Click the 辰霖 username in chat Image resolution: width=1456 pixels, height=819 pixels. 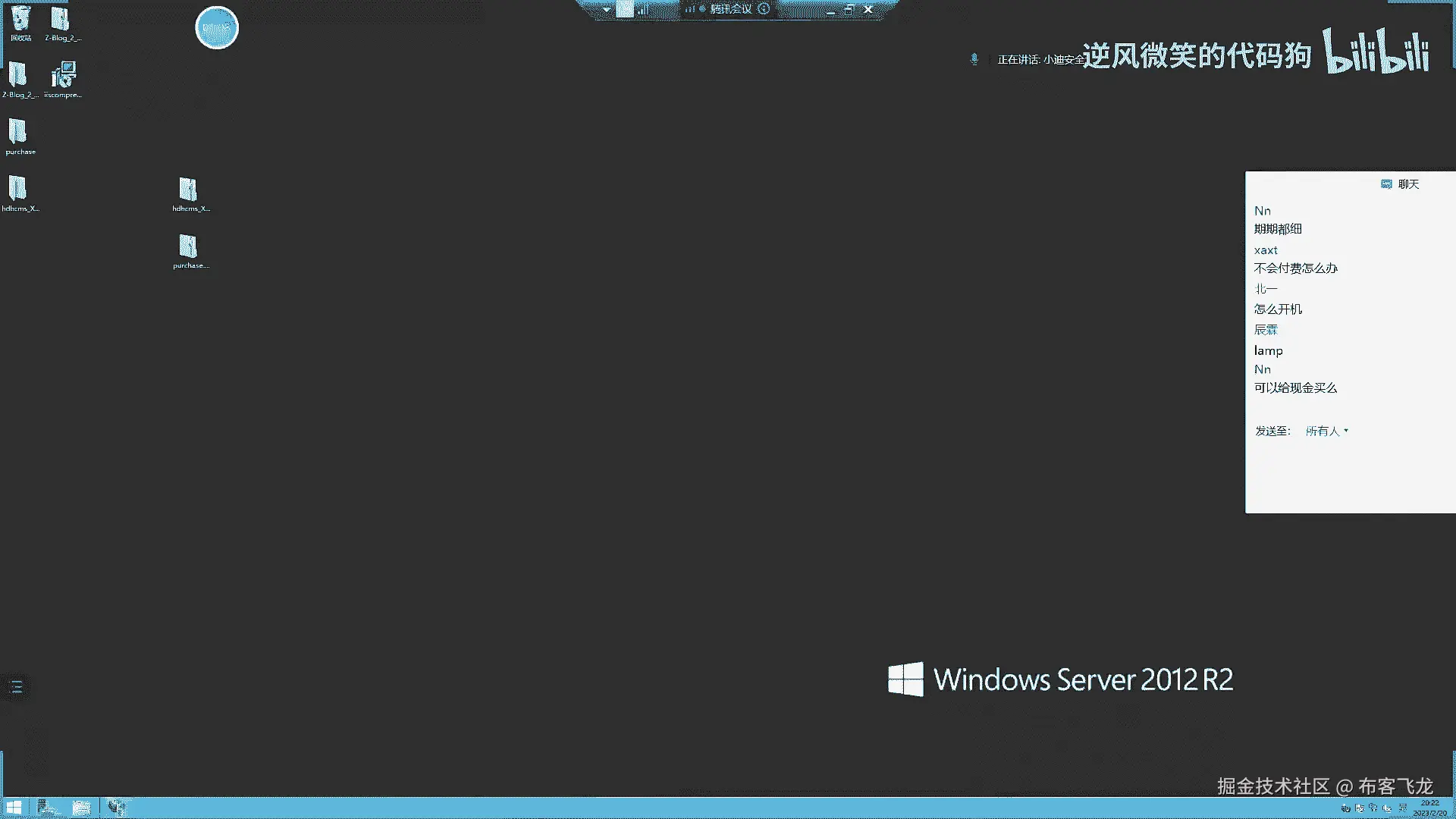coord(1266,330)
